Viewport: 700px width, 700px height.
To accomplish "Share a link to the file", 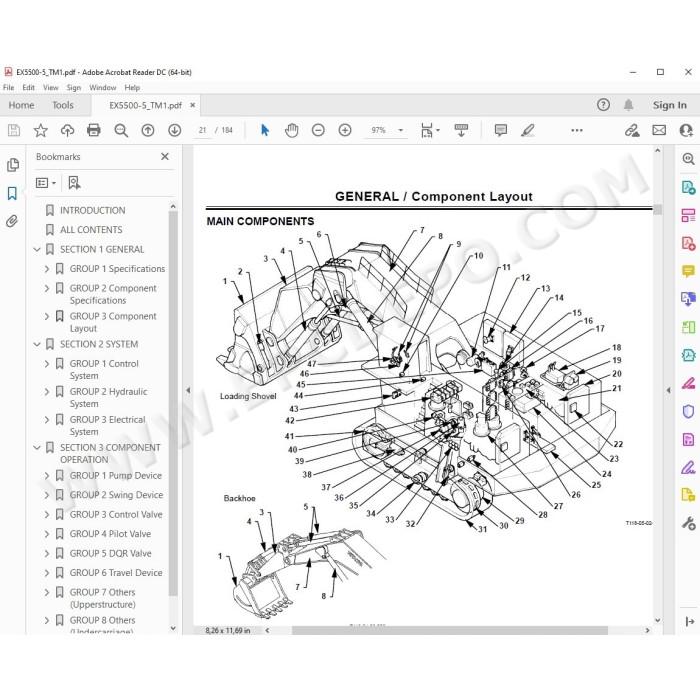I will [632, 130].
